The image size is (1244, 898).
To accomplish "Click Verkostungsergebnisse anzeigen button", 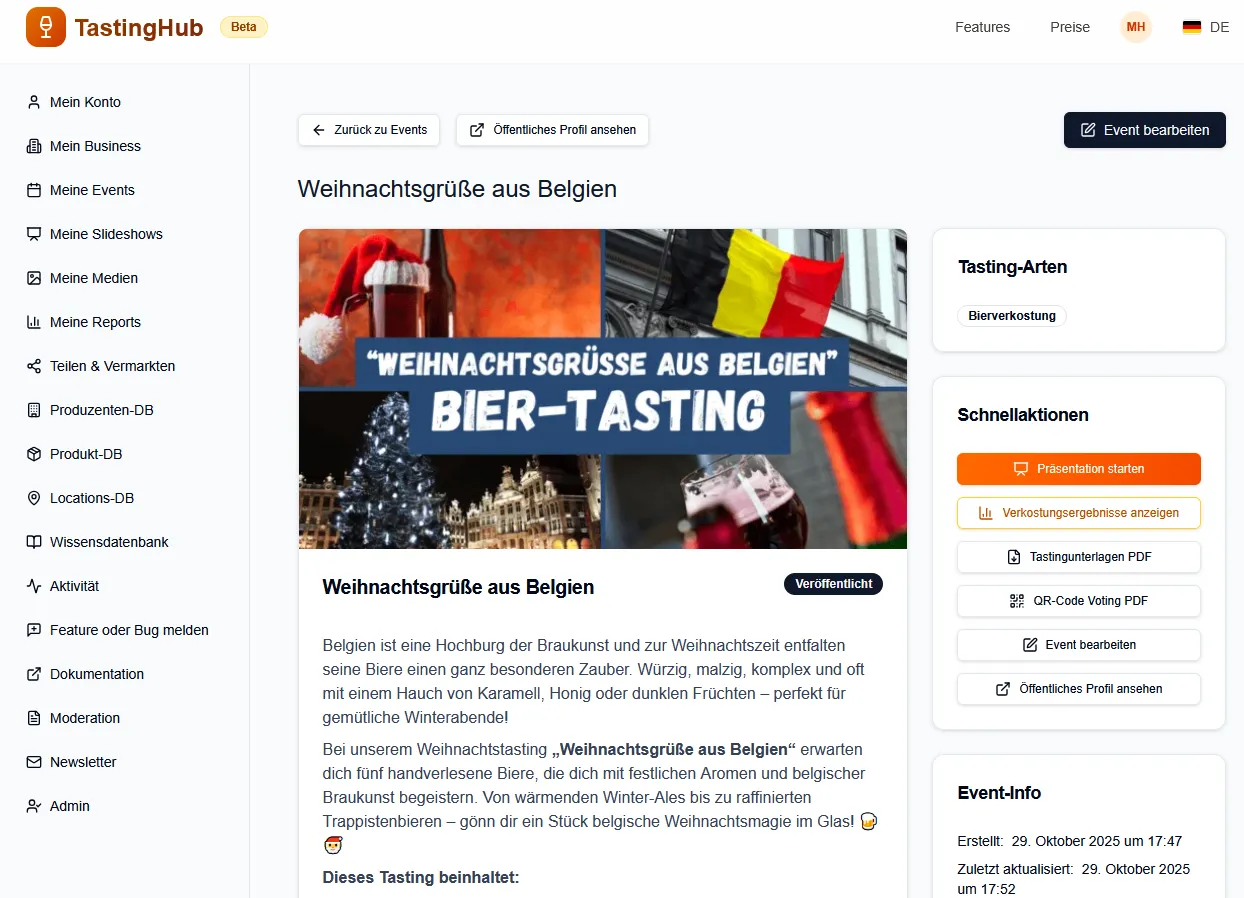I will (1079, 513).
